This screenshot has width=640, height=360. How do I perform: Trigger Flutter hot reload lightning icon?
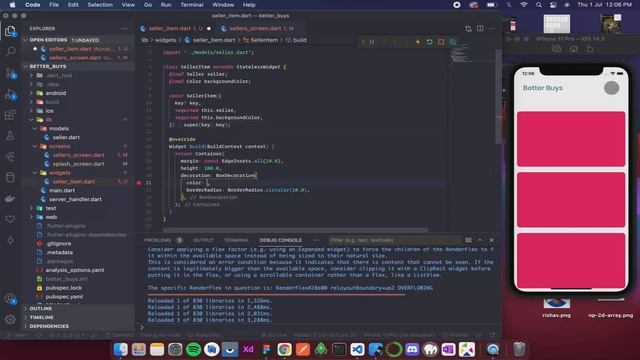click(x=418, y=42)
